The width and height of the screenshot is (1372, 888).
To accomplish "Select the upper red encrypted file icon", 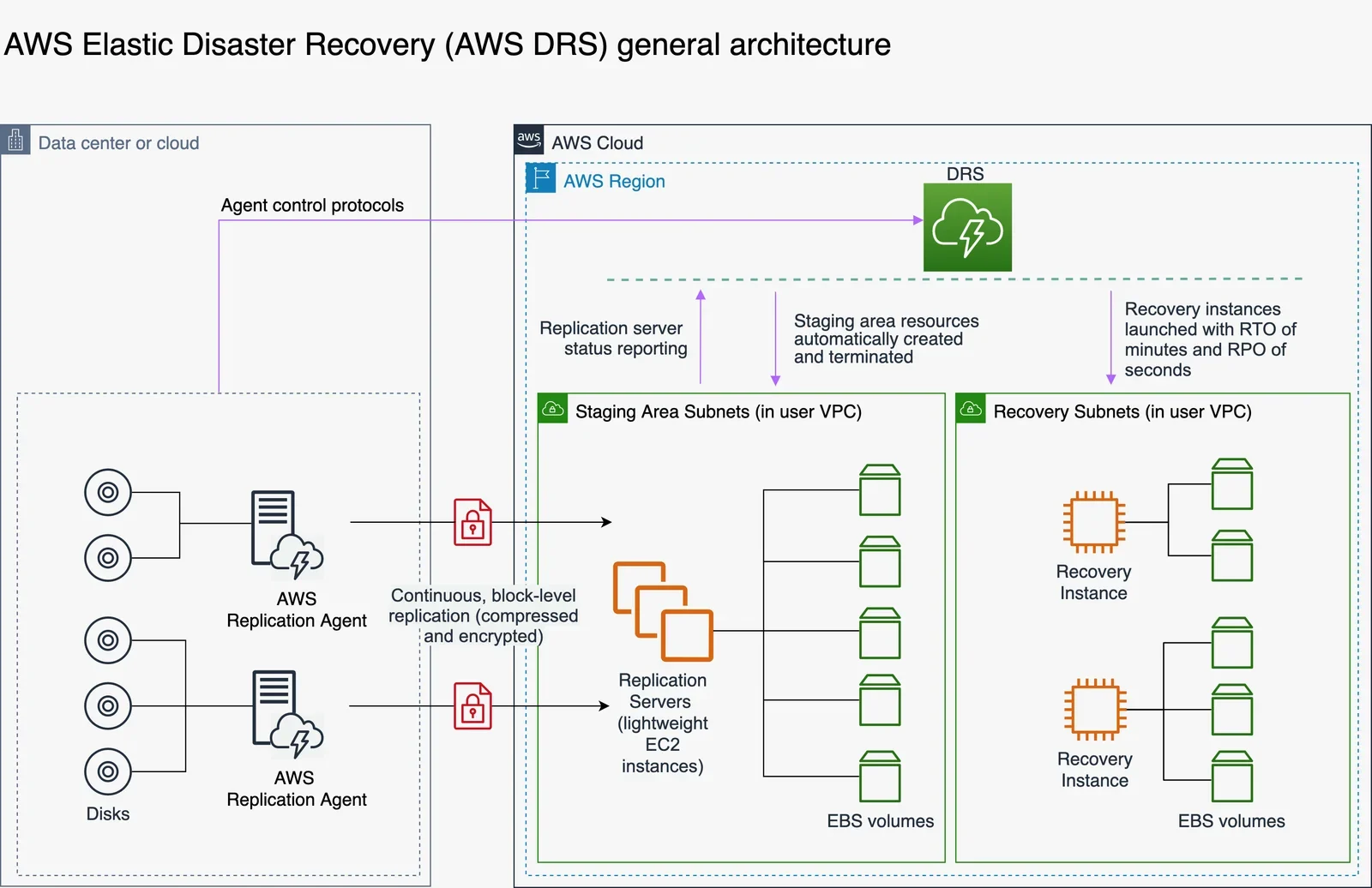I will tap(472, 522).
